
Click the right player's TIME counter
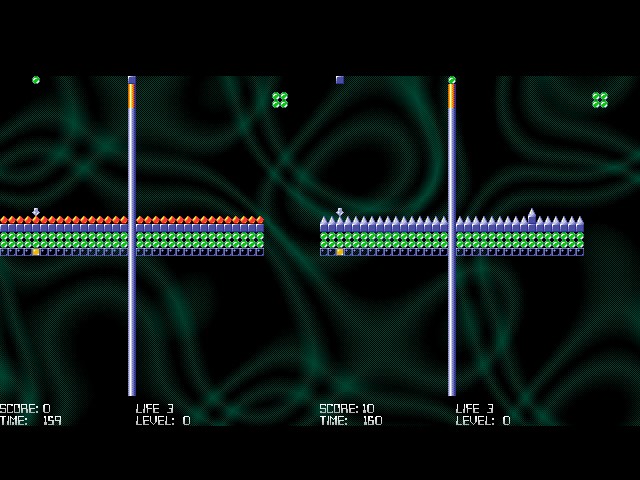coord(350,421)
